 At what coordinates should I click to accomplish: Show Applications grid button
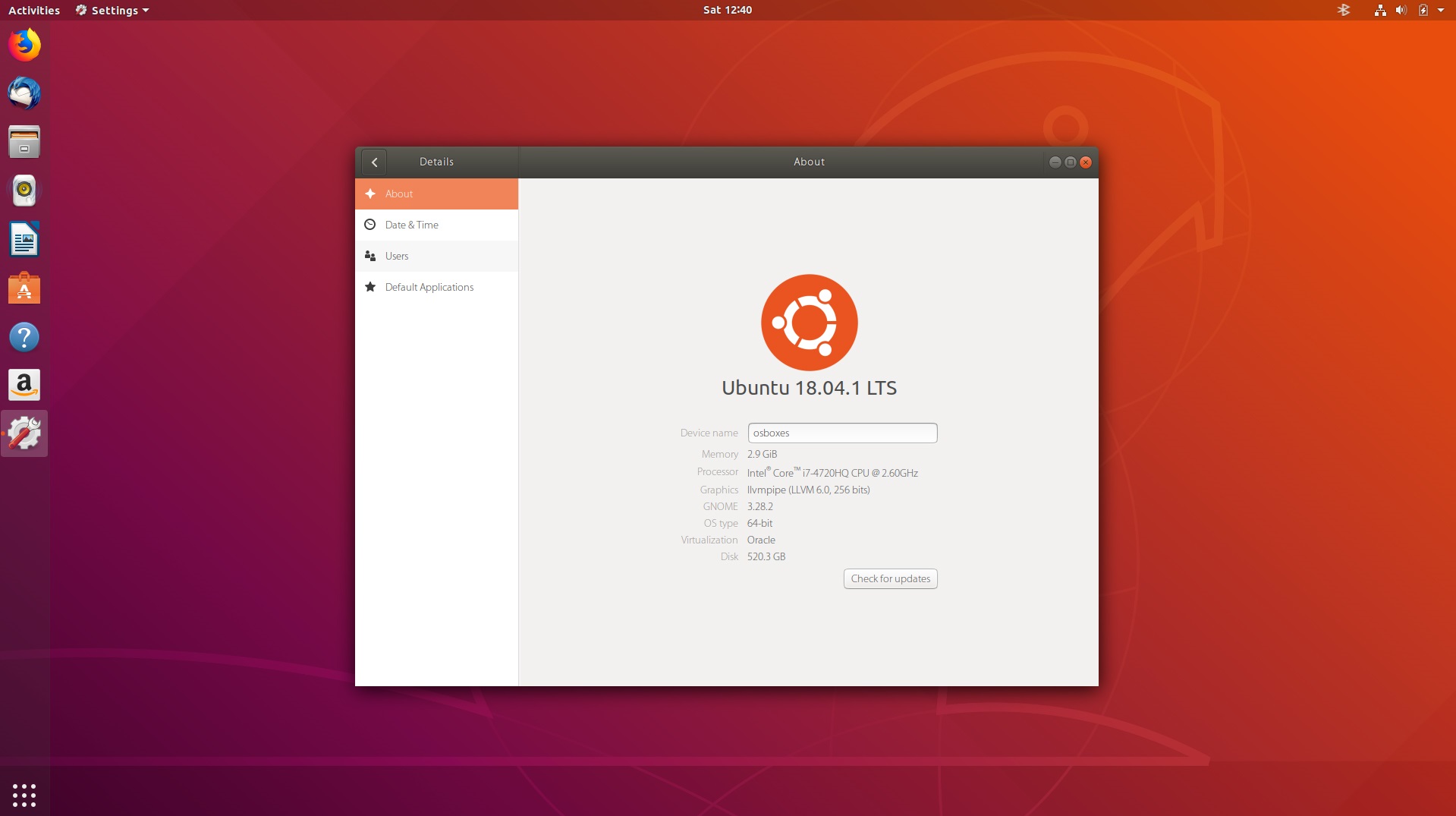[x=24, y=795]
